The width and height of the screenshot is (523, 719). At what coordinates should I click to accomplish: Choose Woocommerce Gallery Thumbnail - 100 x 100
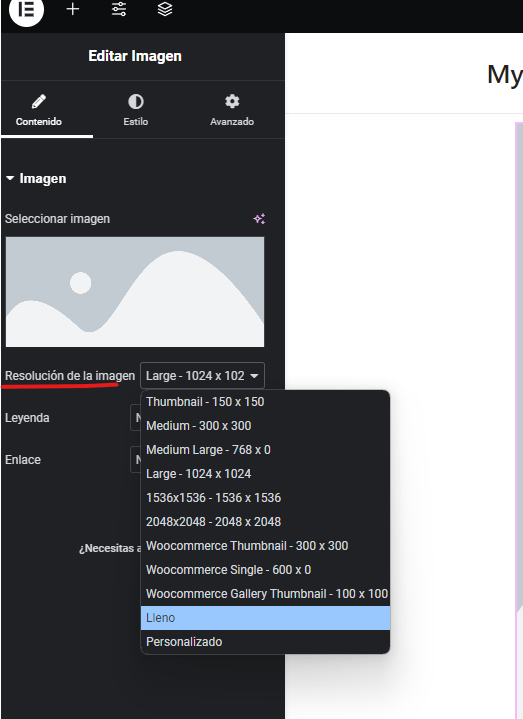(265, 594)
